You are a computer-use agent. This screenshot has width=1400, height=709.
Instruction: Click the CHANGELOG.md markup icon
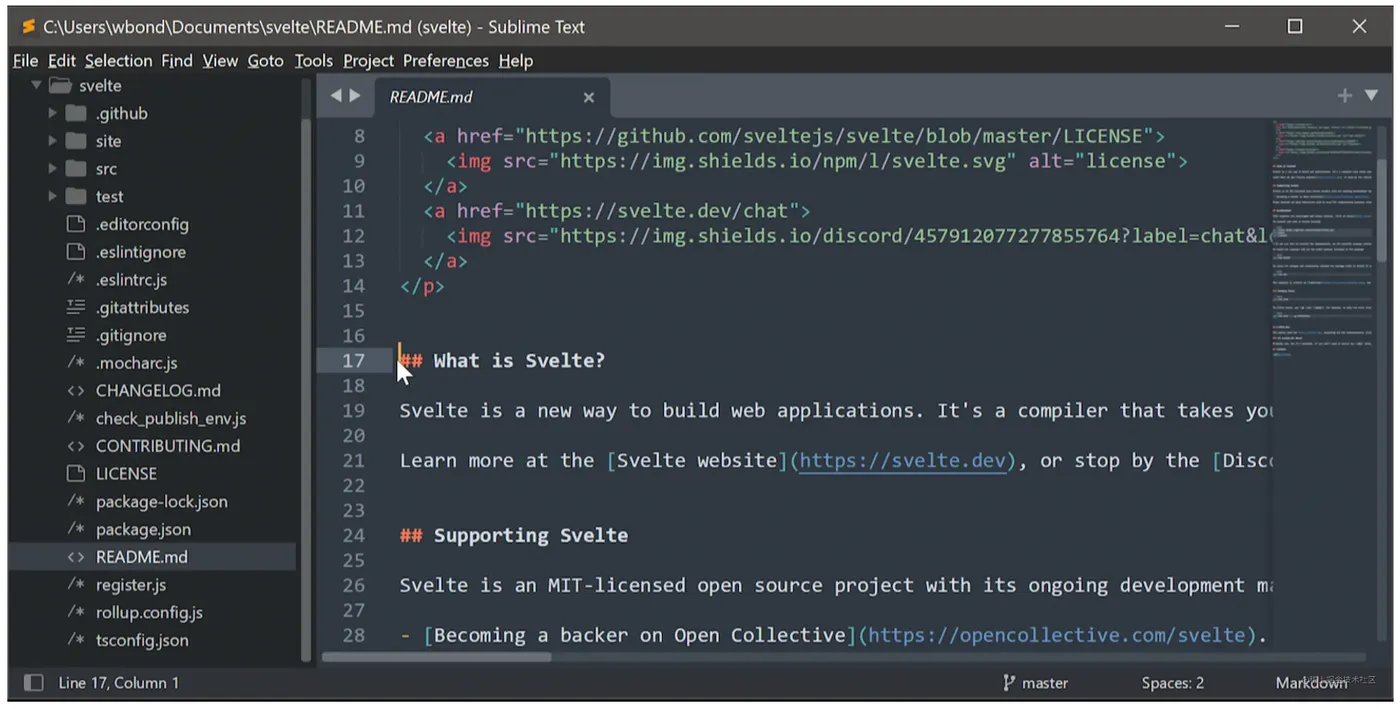pos(75,391)
